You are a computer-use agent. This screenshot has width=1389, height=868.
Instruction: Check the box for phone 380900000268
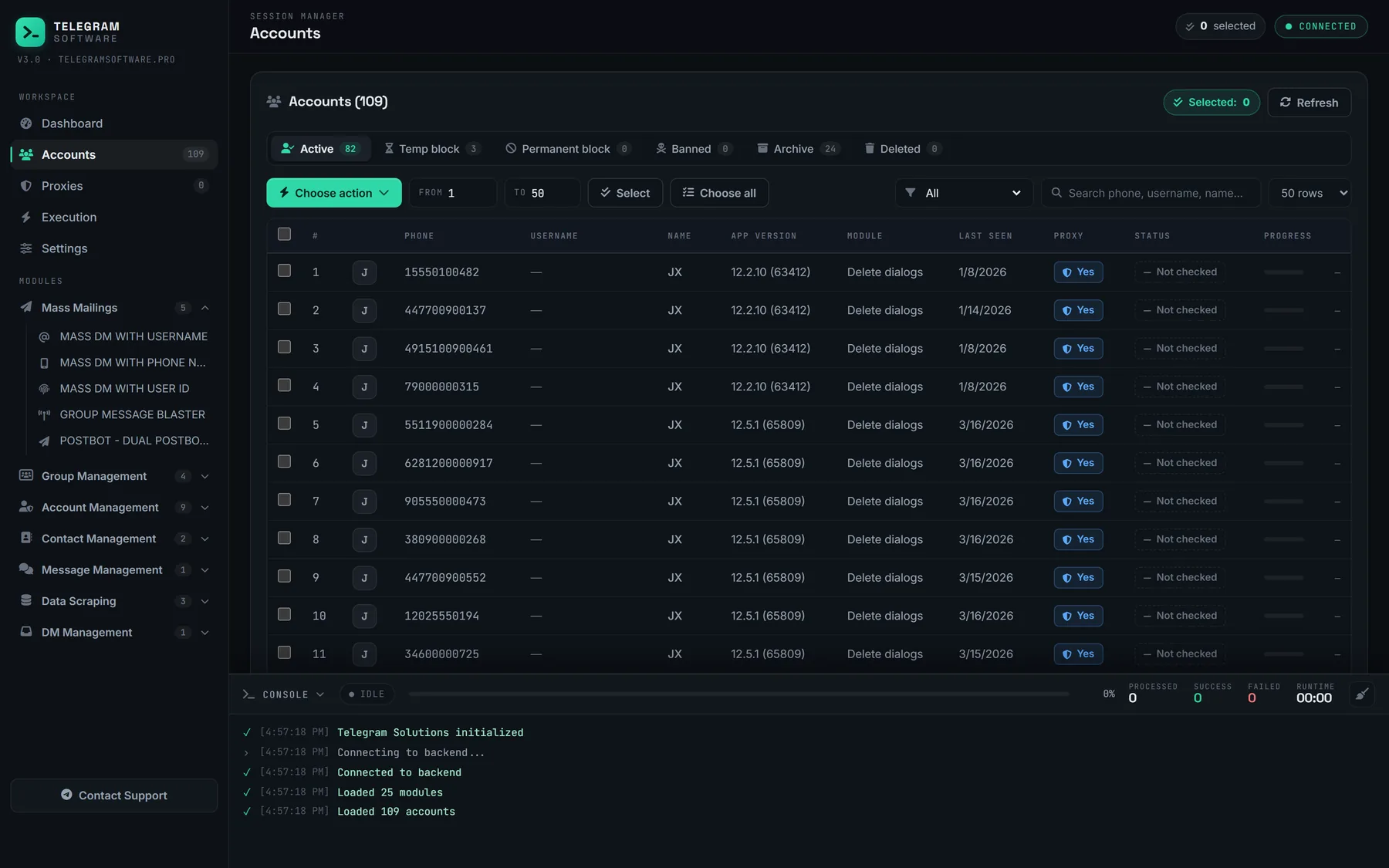click(284, 539)
